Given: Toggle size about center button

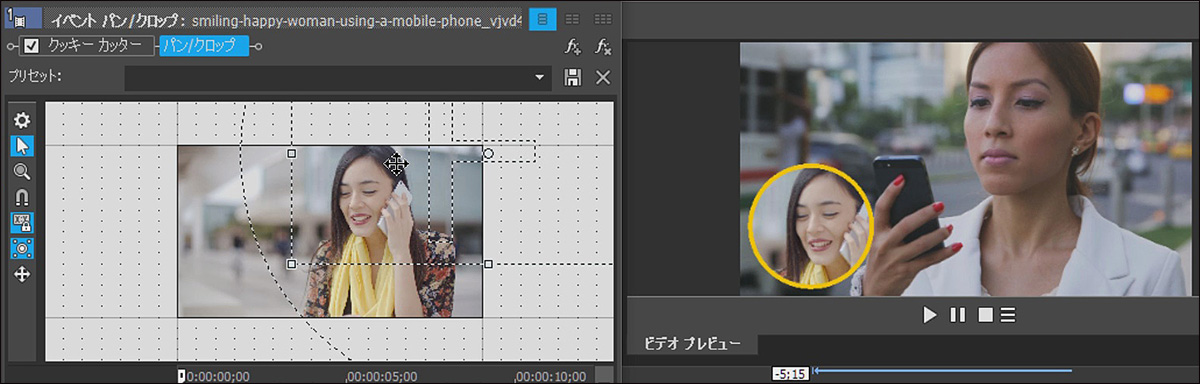Looking at the screenshot, I should 22,247.
